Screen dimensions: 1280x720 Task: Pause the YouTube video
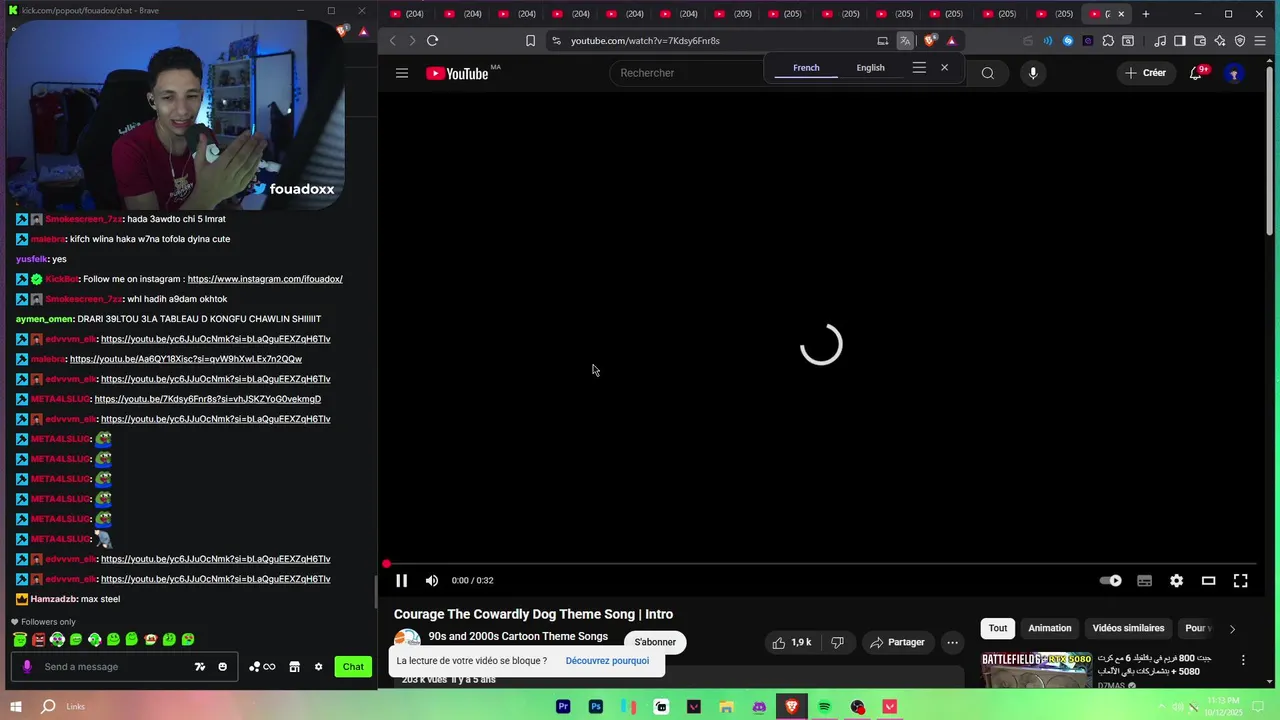click(x=401, y=580)
